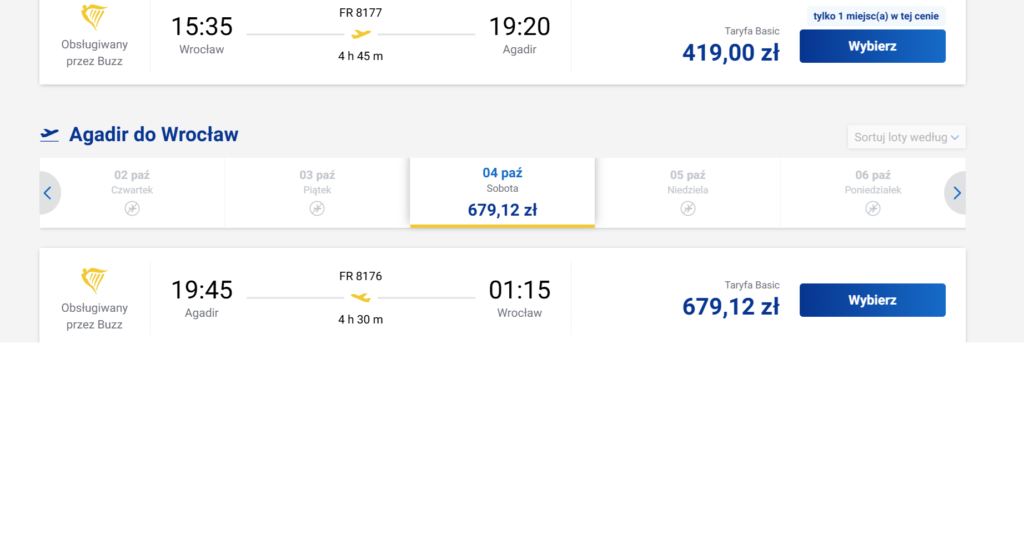Viewport: 1024px width, 553px height.
Task: Click the 15:35 Wrocław departure time
Action: click(x=202, y=27)
